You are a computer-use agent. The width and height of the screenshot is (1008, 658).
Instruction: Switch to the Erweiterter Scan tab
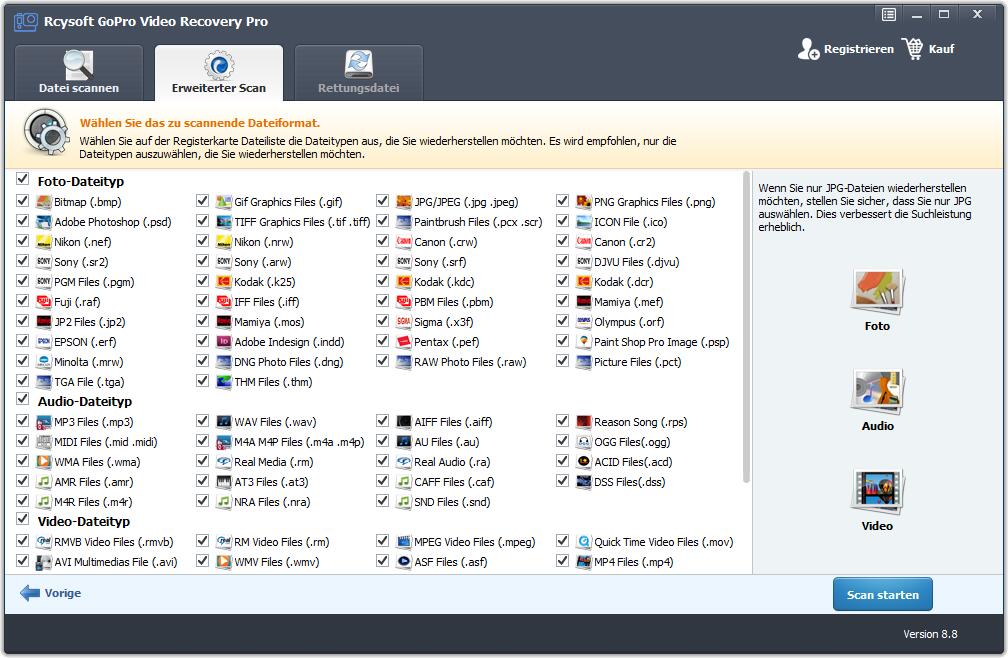219,73
